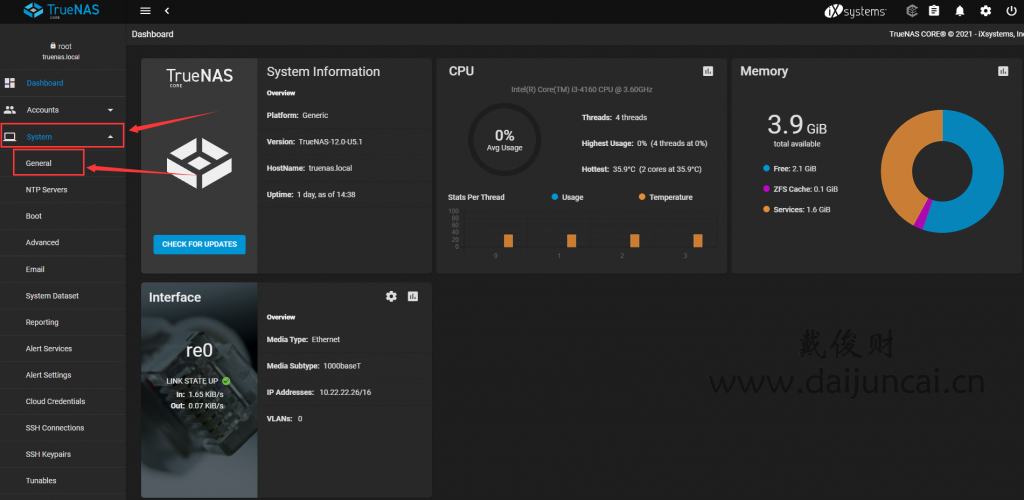Click the HostName truenas.local row
1024x500 pixels.
(x=344, y=168)
